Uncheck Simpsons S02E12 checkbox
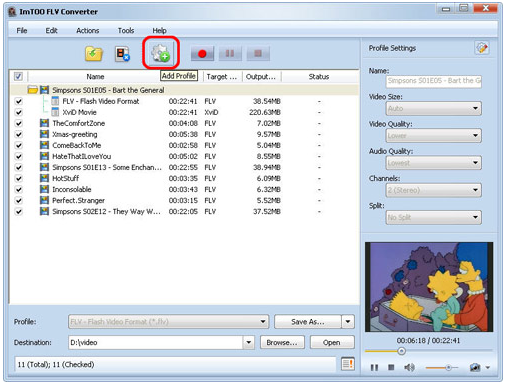 point(19,211)
